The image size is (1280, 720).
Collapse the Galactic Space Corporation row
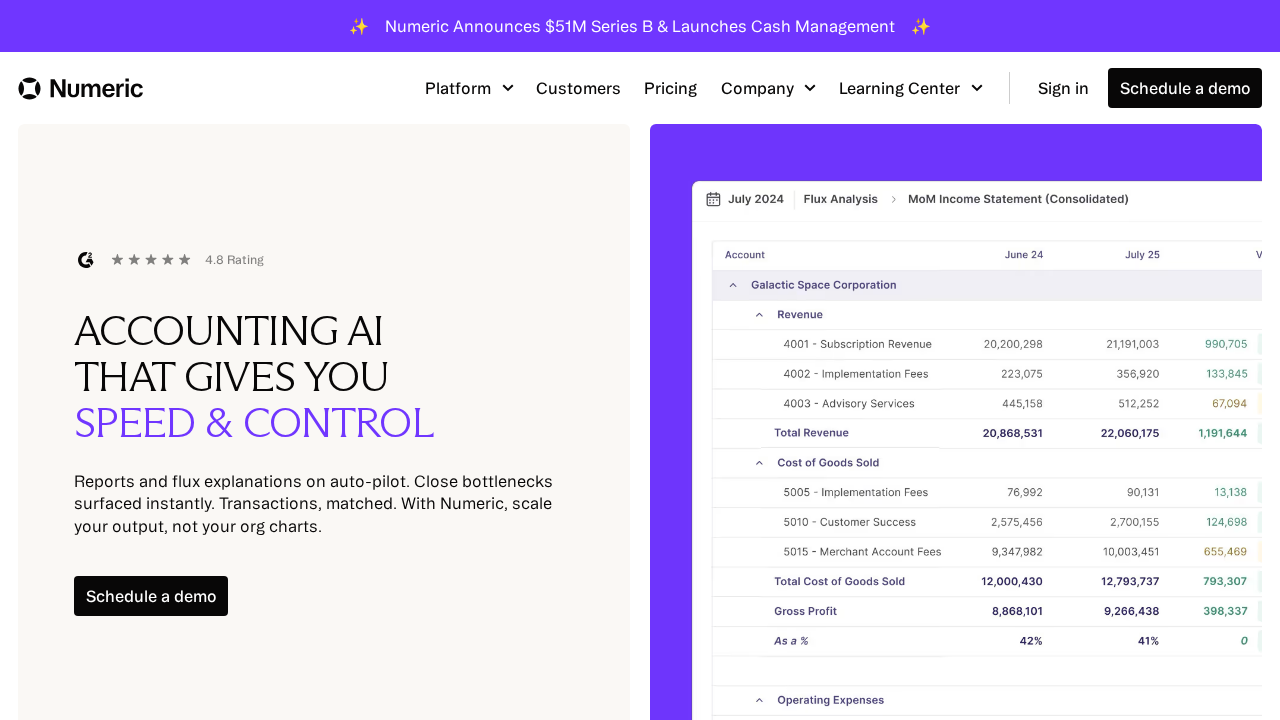point(733,285)
